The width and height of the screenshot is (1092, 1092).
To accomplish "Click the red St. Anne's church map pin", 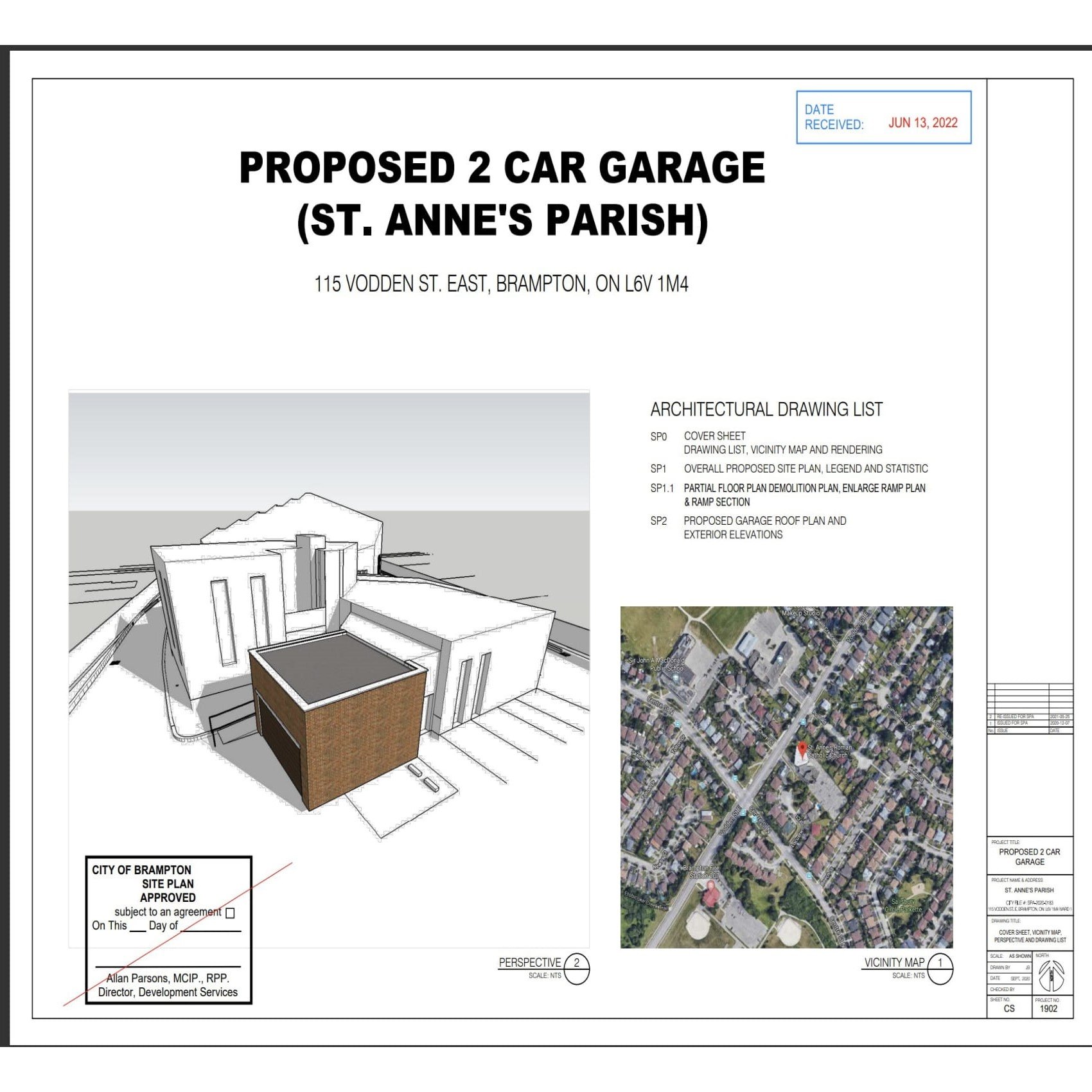I will (x=802, y=749).
